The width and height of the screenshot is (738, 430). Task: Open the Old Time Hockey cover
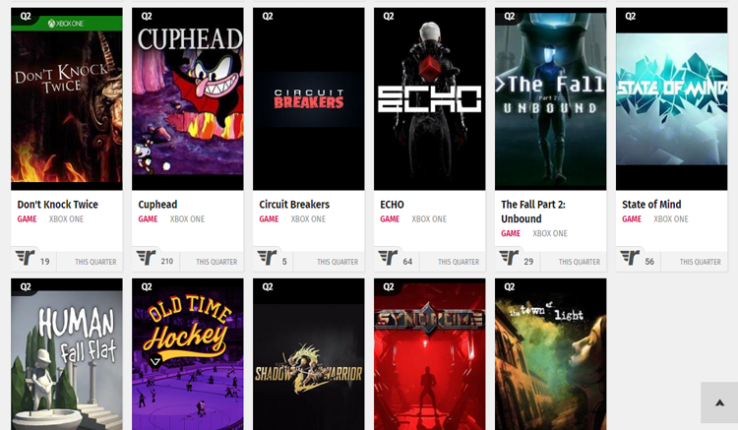point(188,354)
